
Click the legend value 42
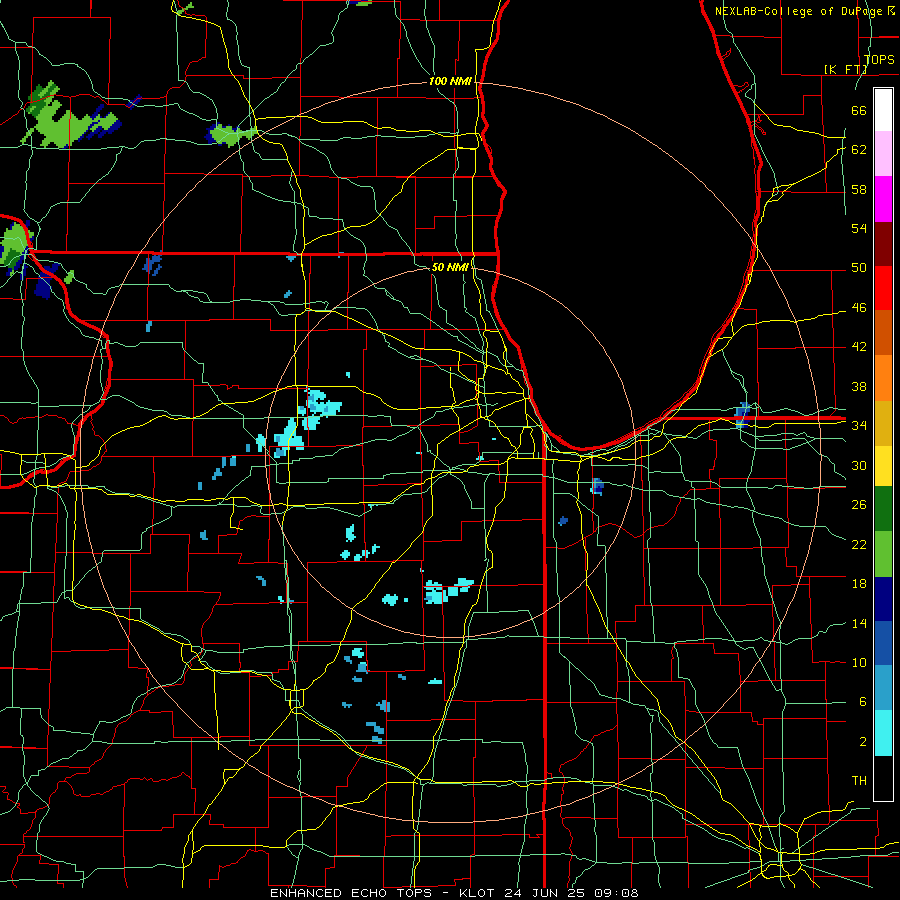click(x=859, y=347)
